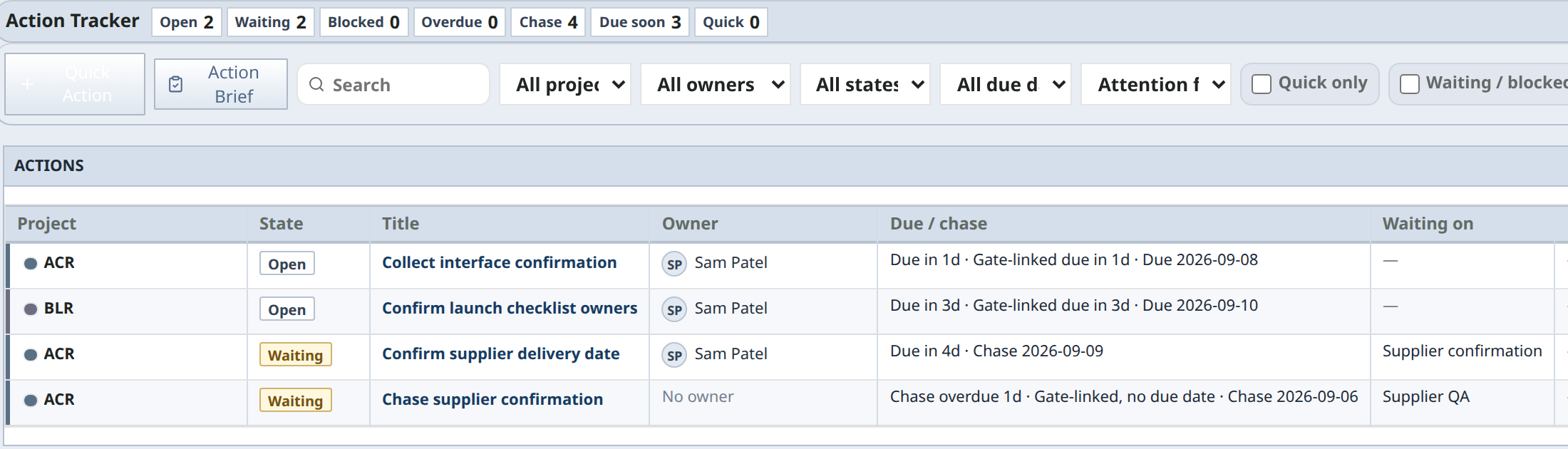The width and height of the screenshot is (1568, 449).
Task: Click the magnifier icon in Search
Action: pos(316,84)
